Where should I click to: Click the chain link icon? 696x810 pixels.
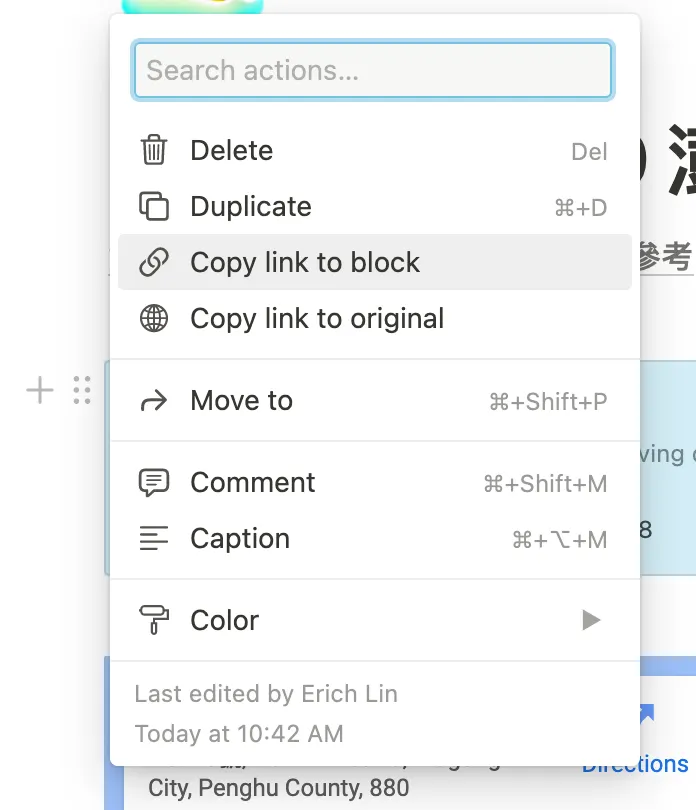[153, 263]
